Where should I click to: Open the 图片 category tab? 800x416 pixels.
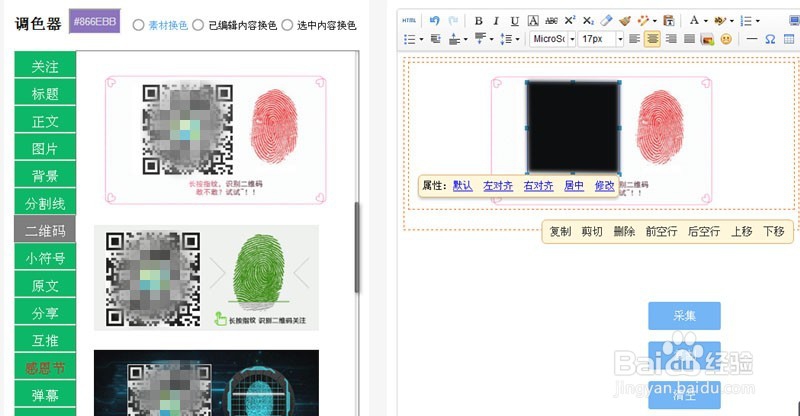pyautogui.click(x=45, y=149)
